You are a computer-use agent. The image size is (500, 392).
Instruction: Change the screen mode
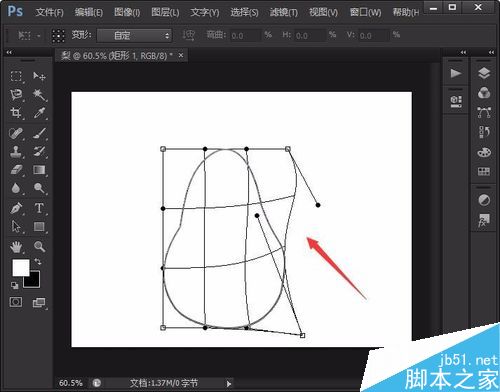point(39,303)
